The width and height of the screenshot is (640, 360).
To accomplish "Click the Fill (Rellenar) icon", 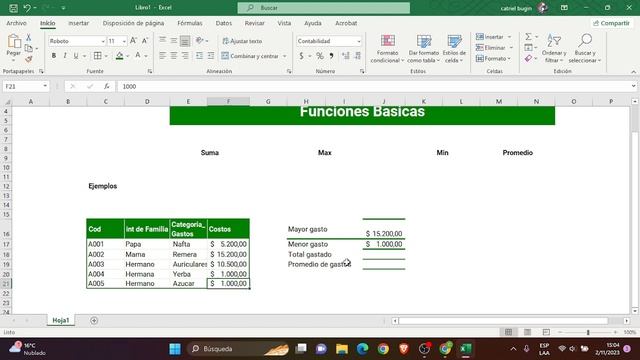I will tap(528, 48).
